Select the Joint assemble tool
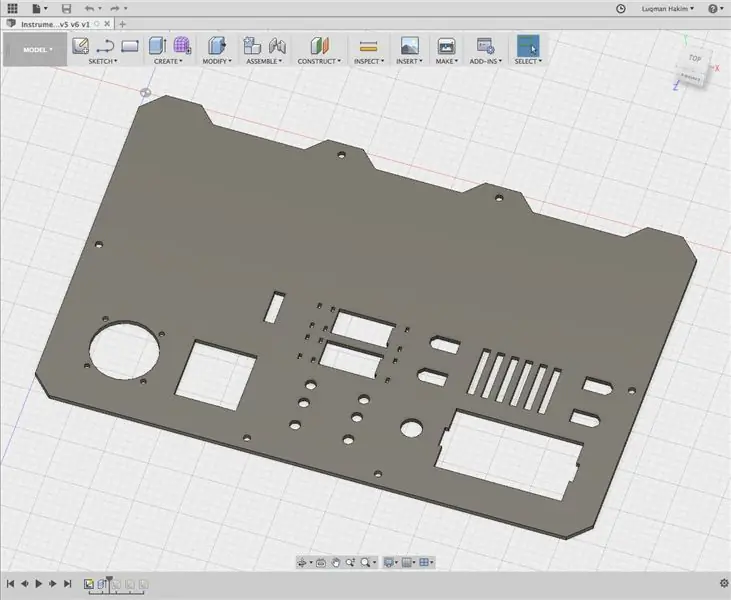The width and height of the screenshot is (731, 600). (x=277, y=46)
